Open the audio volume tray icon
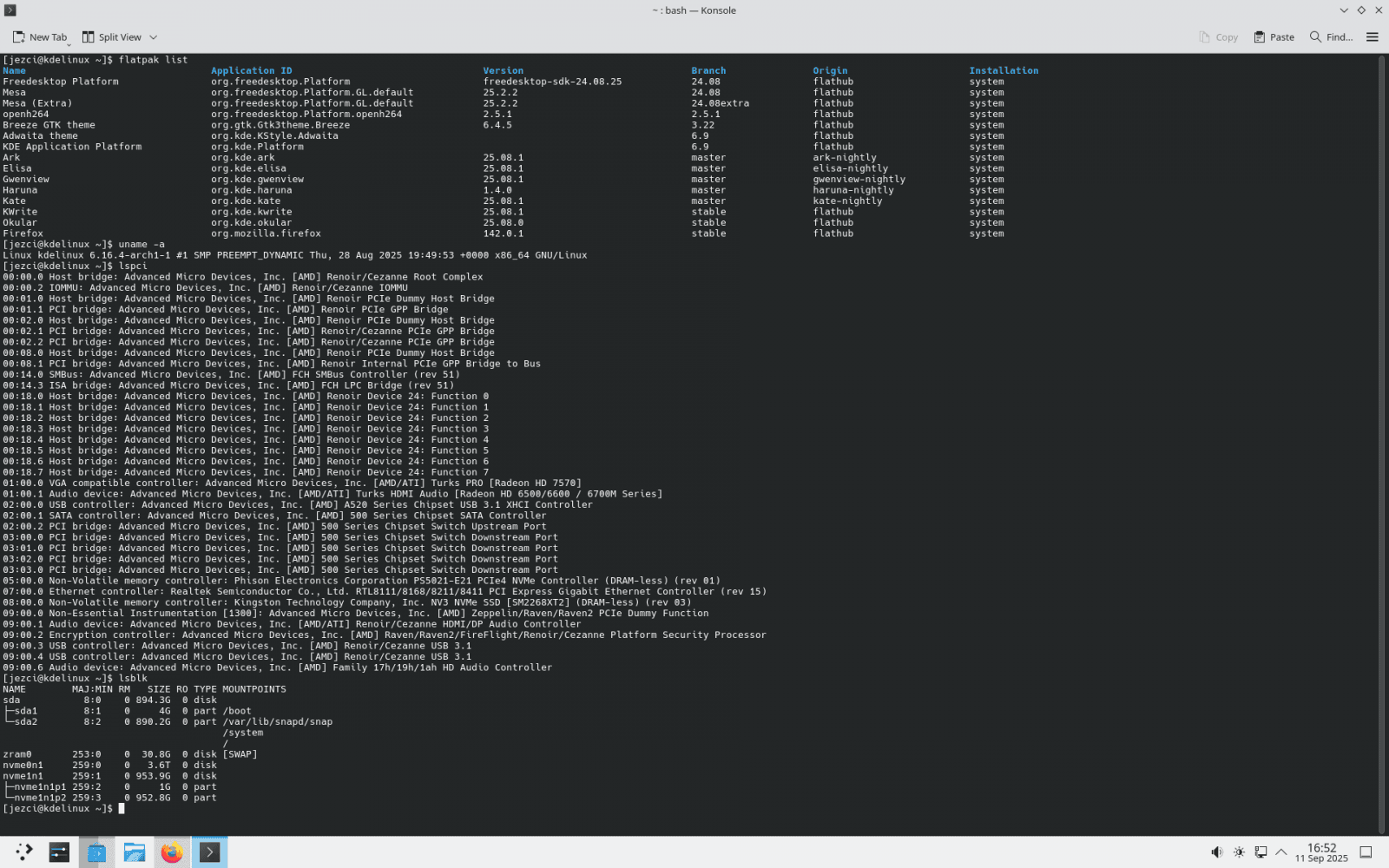 [x=1217, y=852]
